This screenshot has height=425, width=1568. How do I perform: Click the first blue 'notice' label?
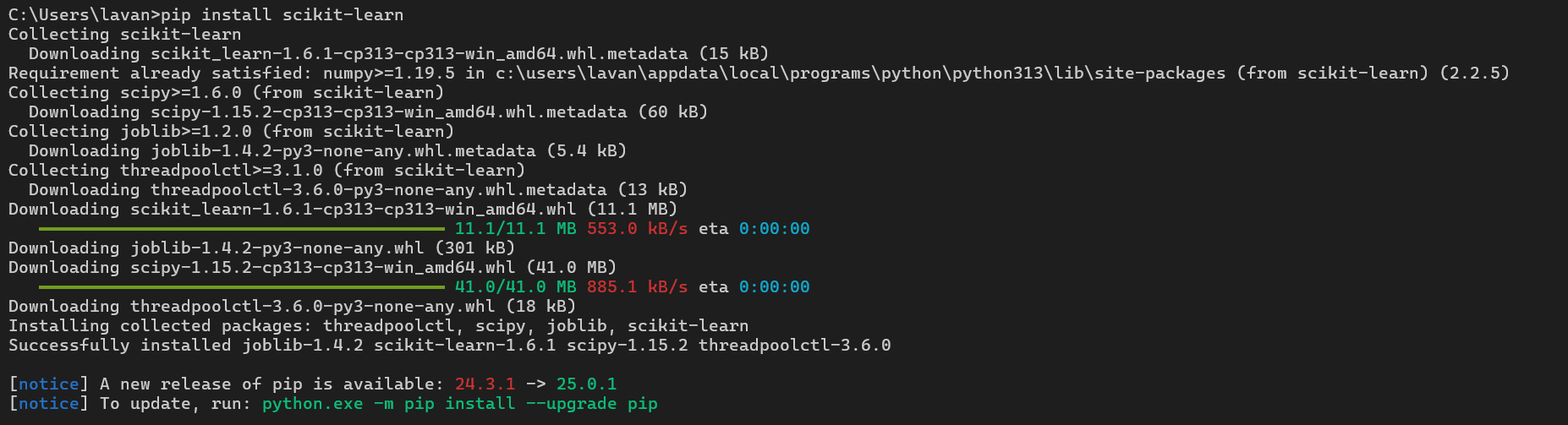coord(49,384)
